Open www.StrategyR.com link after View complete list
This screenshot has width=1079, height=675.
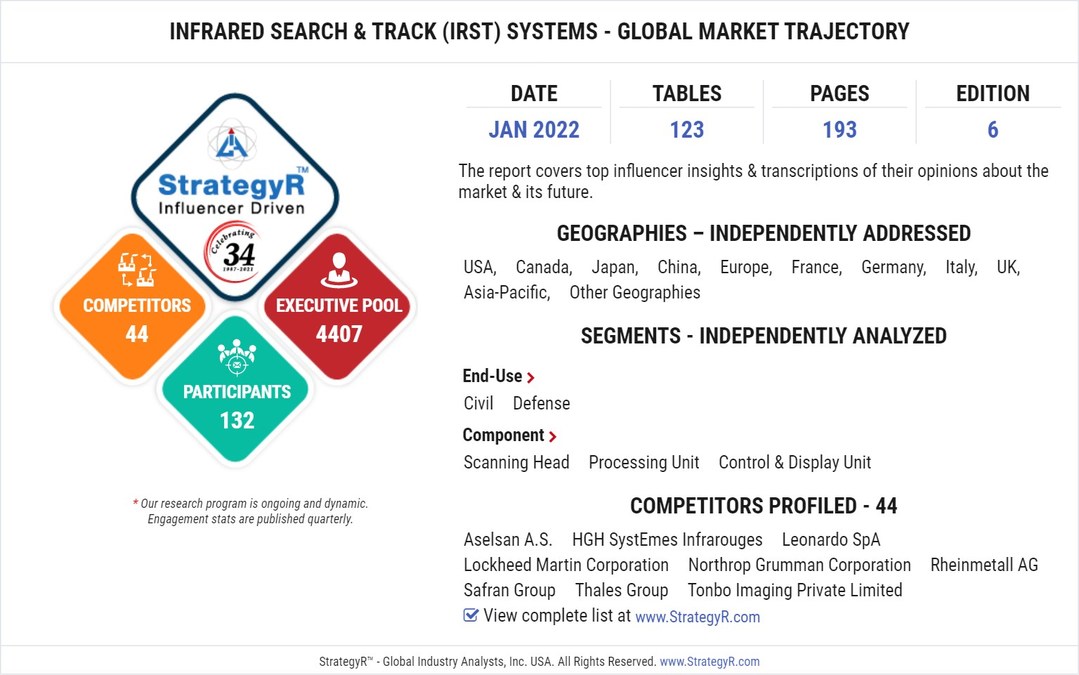click(x=697, y=617)
